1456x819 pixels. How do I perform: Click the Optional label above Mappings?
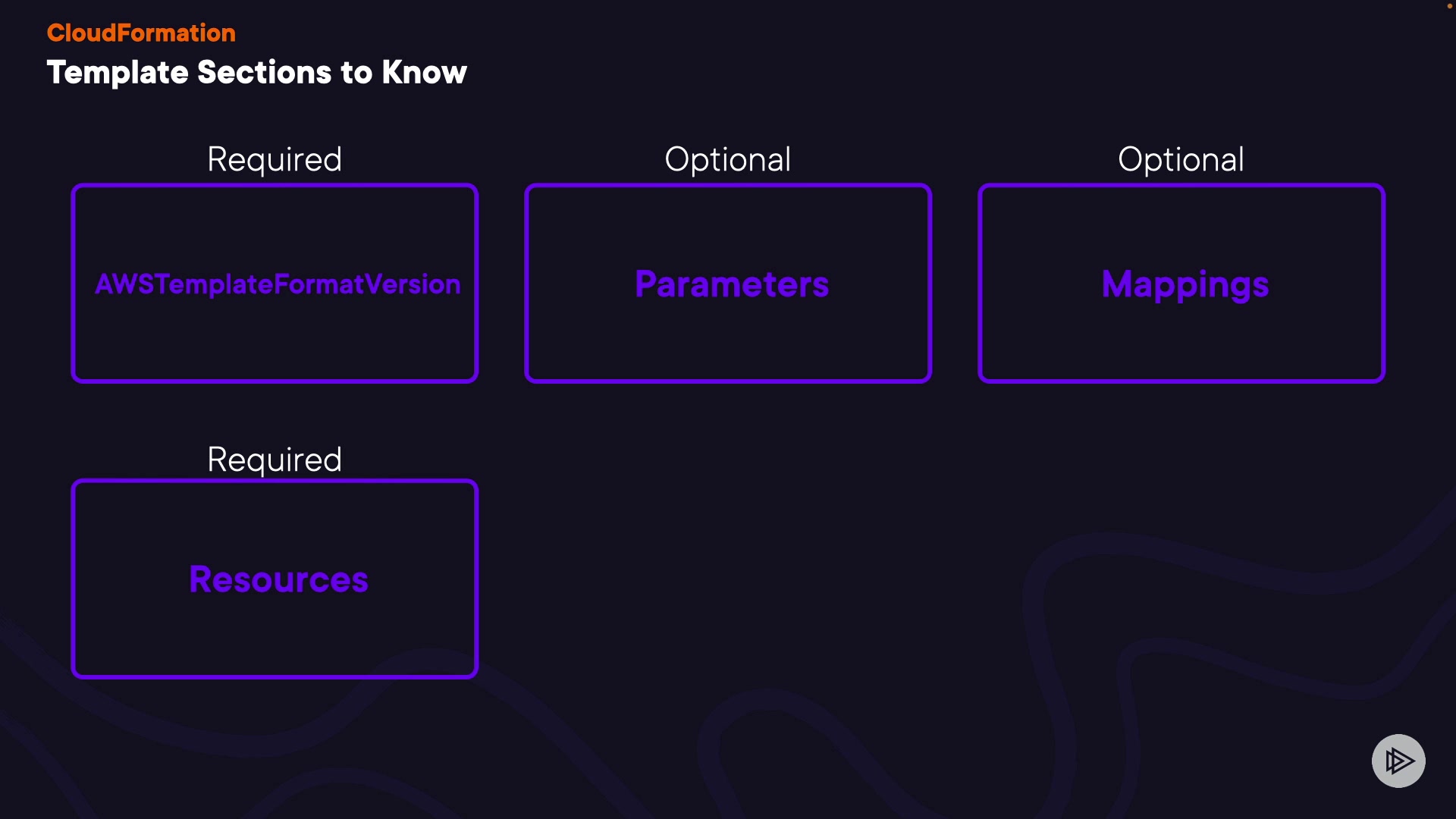click(x=1181, y=159)
